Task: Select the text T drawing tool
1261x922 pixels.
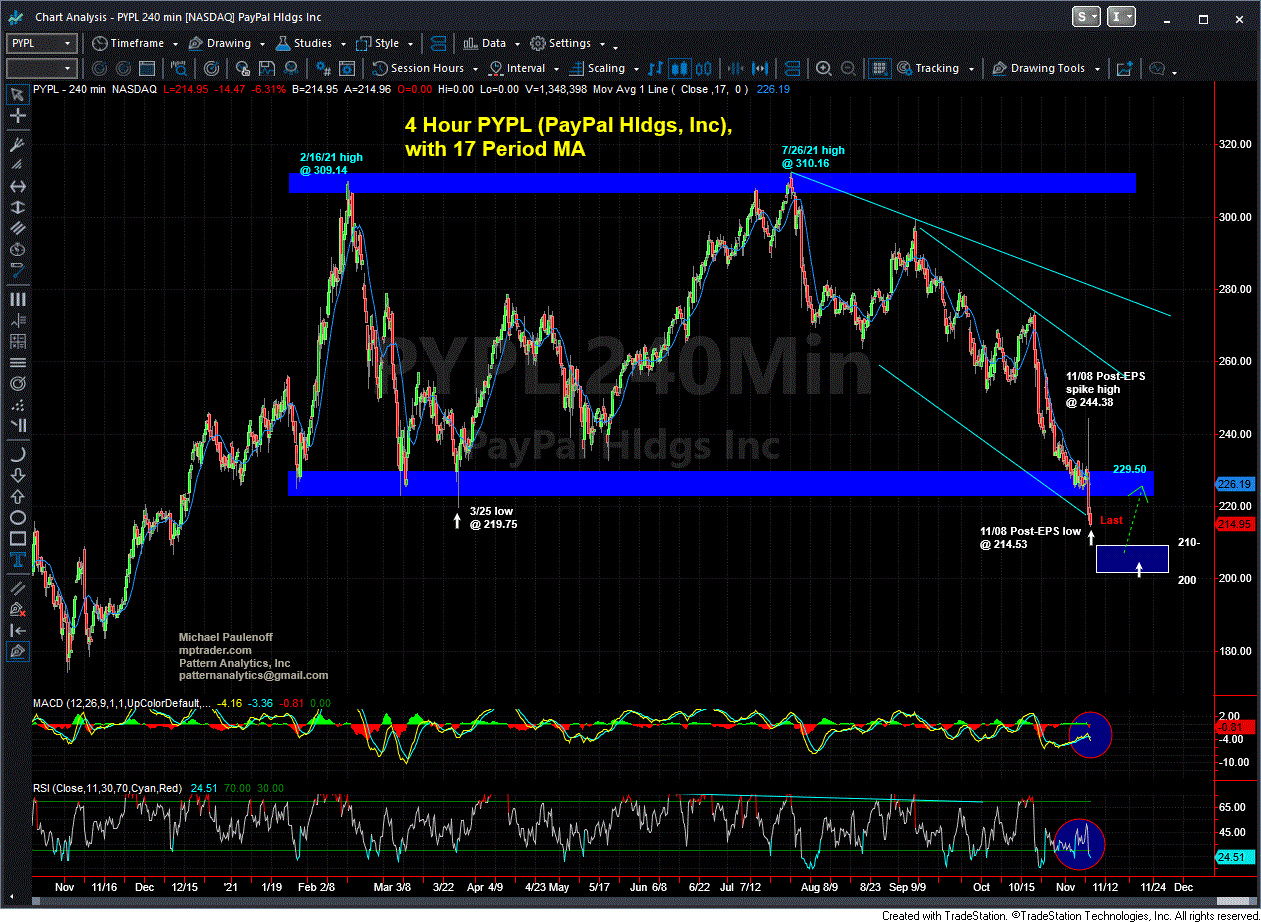Action: (x=18, y=562)
